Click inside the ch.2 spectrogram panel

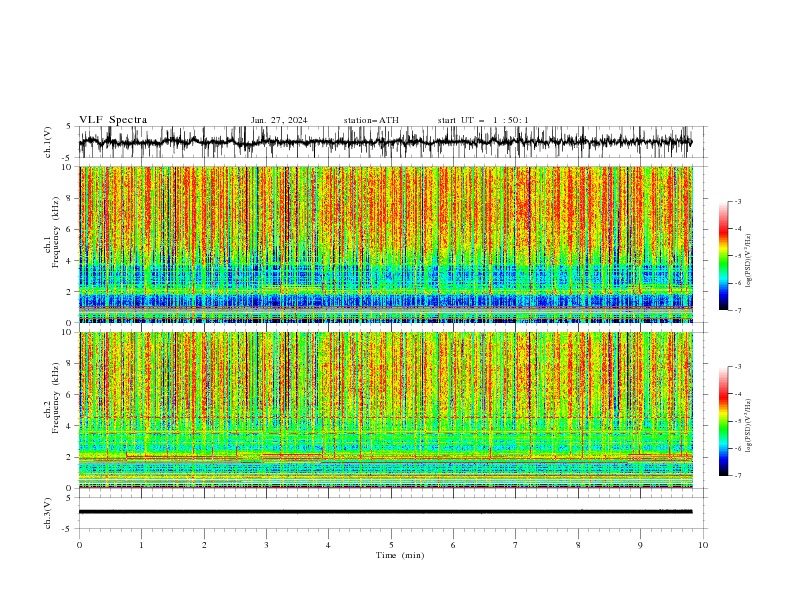(x=385, y=410)
